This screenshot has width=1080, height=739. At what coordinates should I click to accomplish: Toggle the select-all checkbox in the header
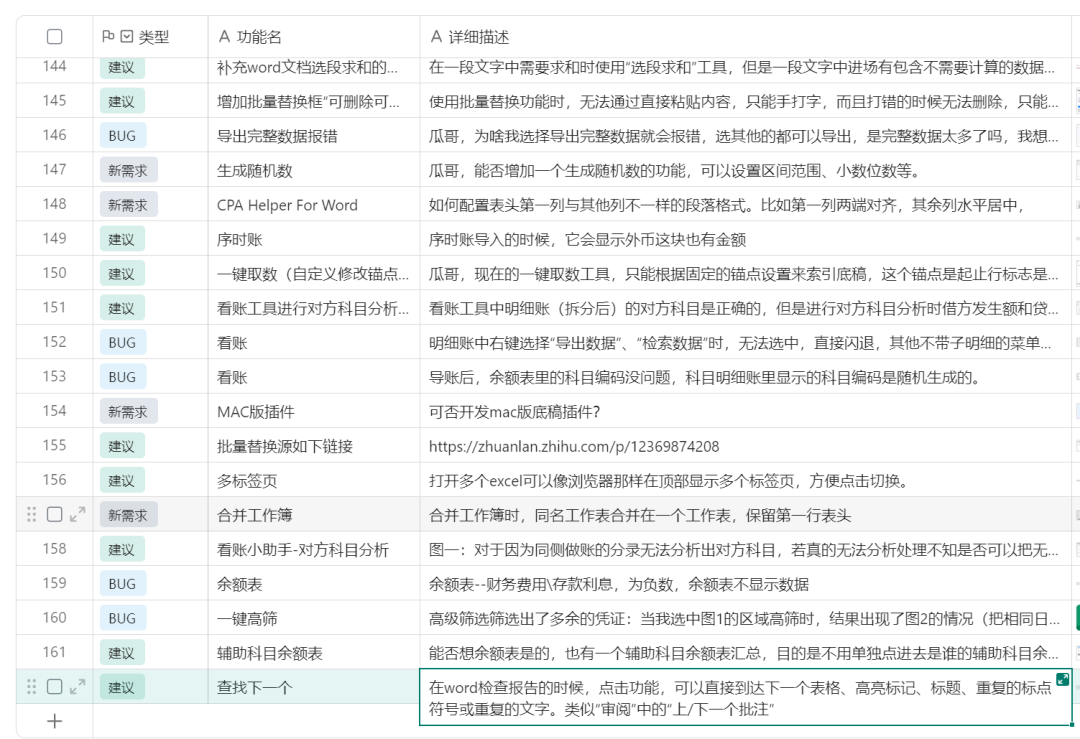click(x=53, y=37)
